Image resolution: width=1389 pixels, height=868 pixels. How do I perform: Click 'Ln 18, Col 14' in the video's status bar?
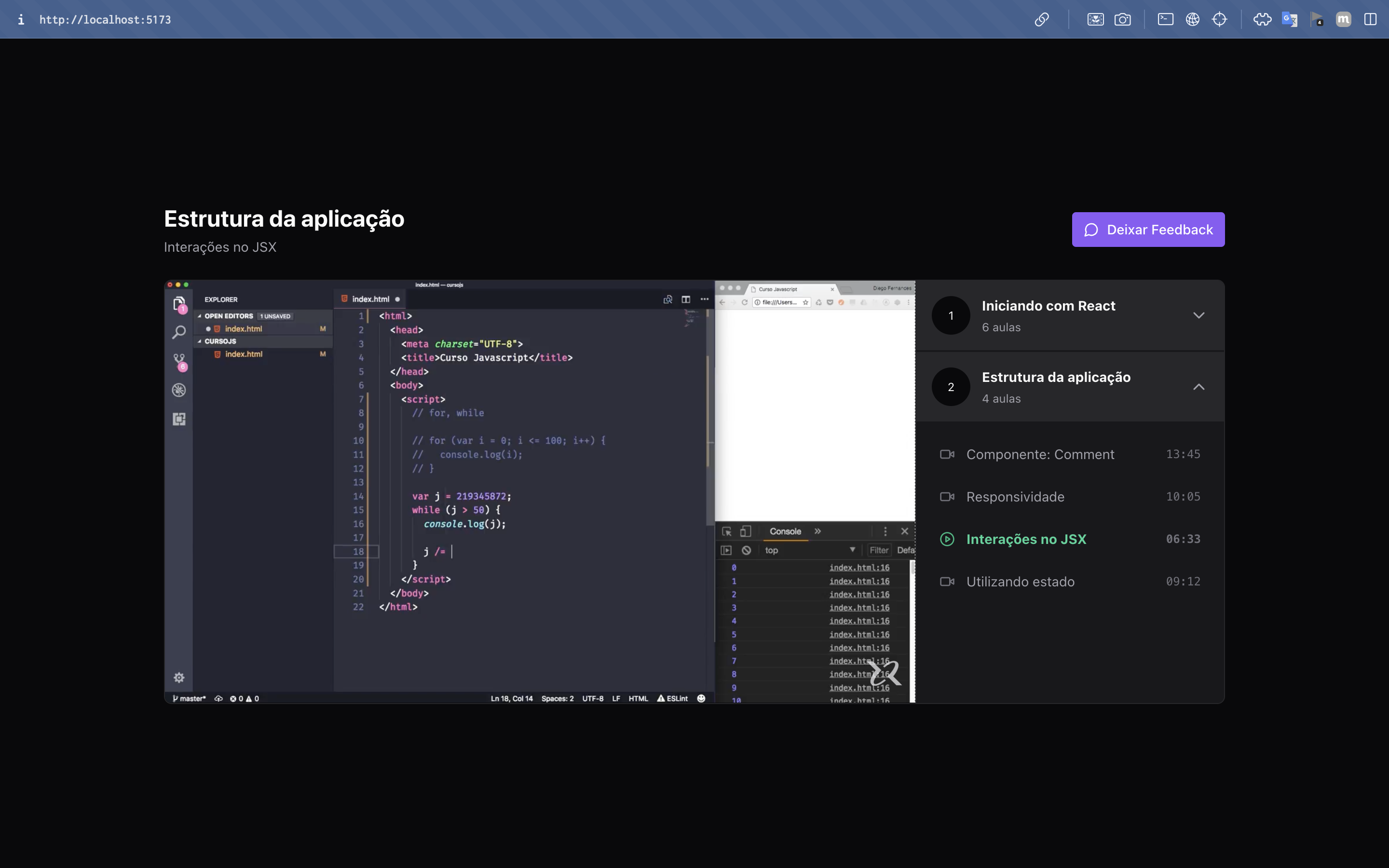point(511,699)
